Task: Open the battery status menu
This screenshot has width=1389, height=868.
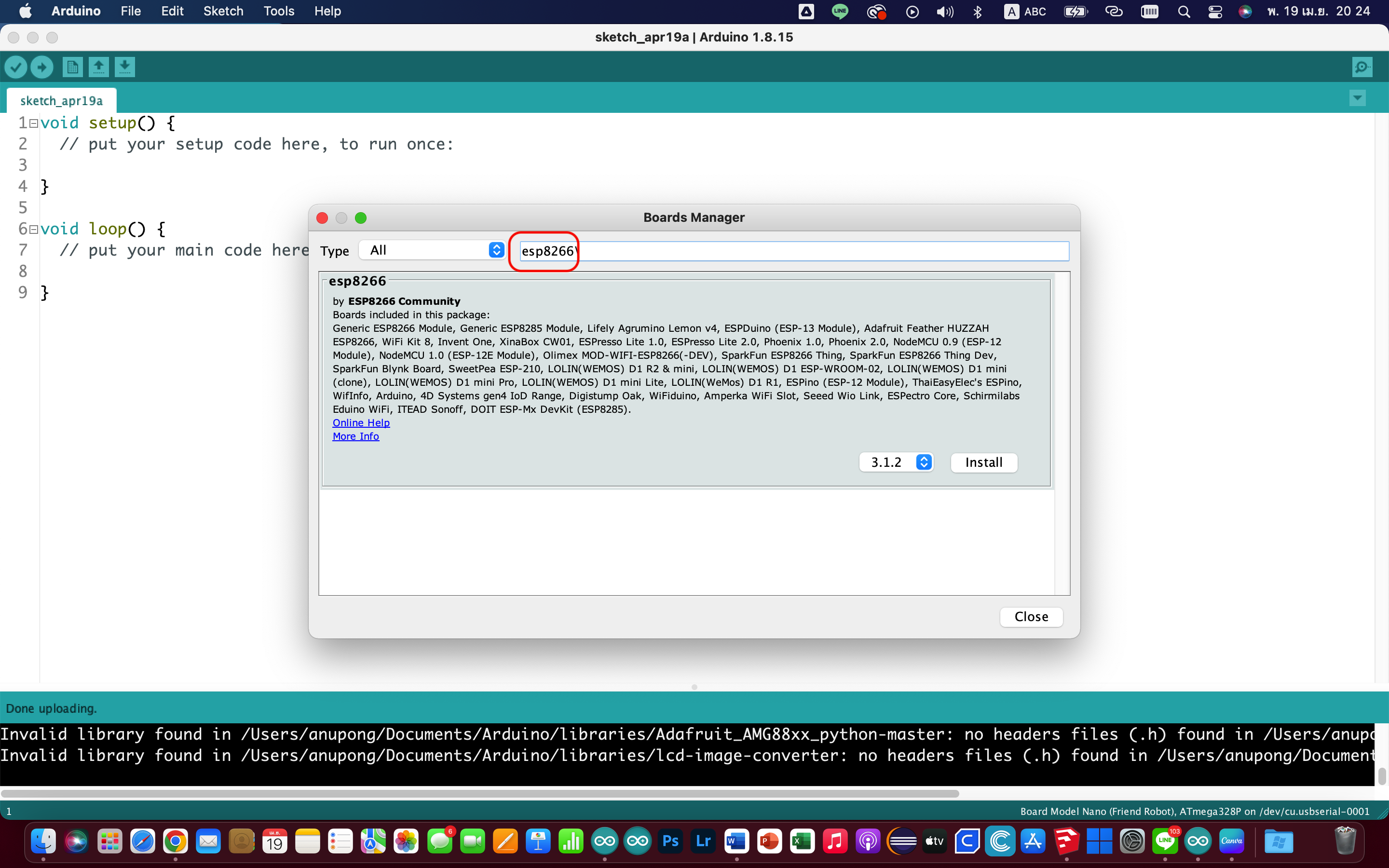Action: click(x=1076, y=12)
